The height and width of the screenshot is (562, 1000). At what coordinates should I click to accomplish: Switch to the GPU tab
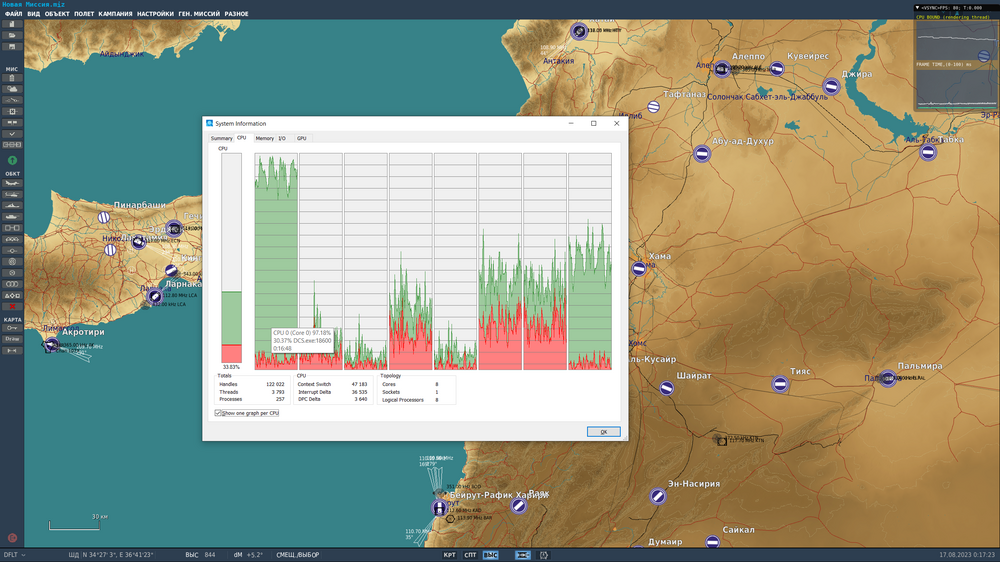(301, 138)
